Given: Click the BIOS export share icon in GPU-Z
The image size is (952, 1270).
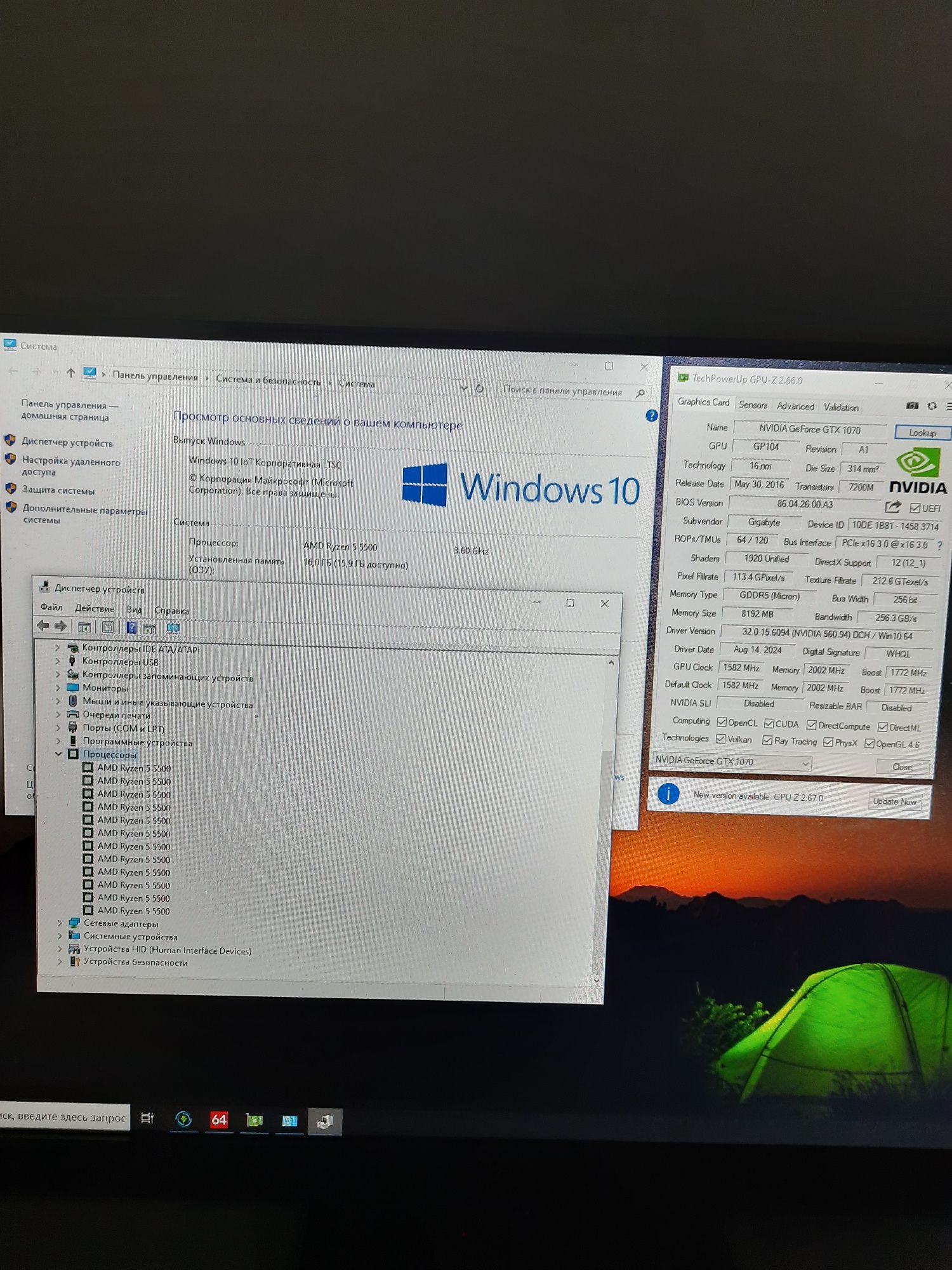Looking at the screenshot, I should point(893,506).
